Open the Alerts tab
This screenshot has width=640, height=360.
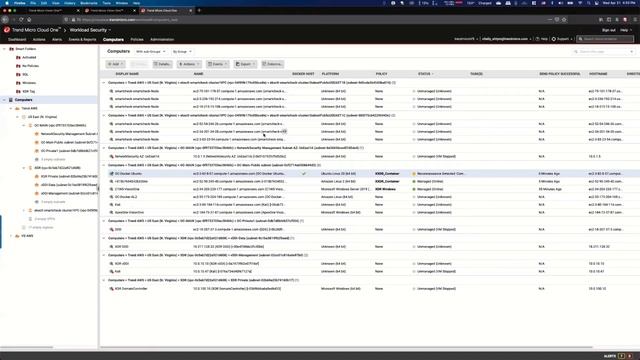[x=57, y=40]
